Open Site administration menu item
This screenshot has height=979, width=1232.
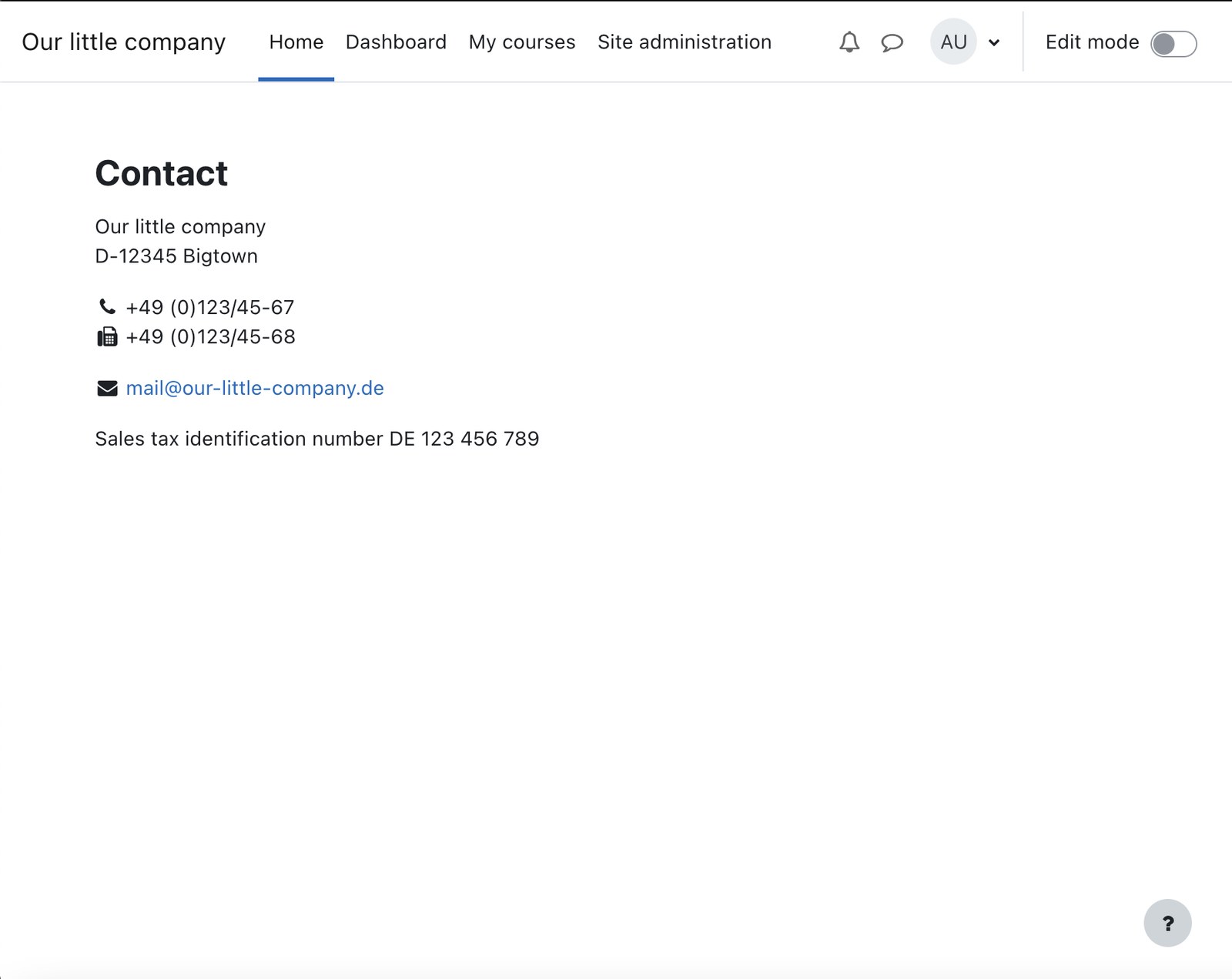click(x=685, y=42)
